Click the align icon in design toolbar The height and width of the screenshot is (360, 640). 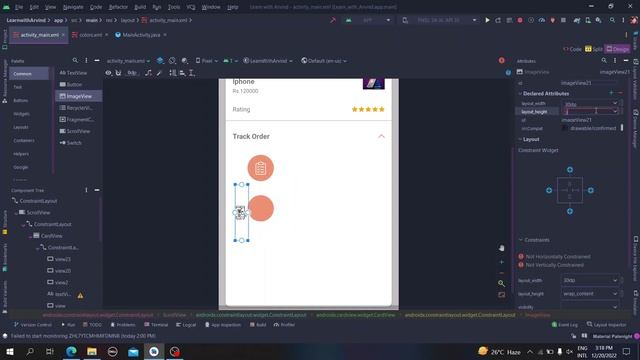point(182,73)
